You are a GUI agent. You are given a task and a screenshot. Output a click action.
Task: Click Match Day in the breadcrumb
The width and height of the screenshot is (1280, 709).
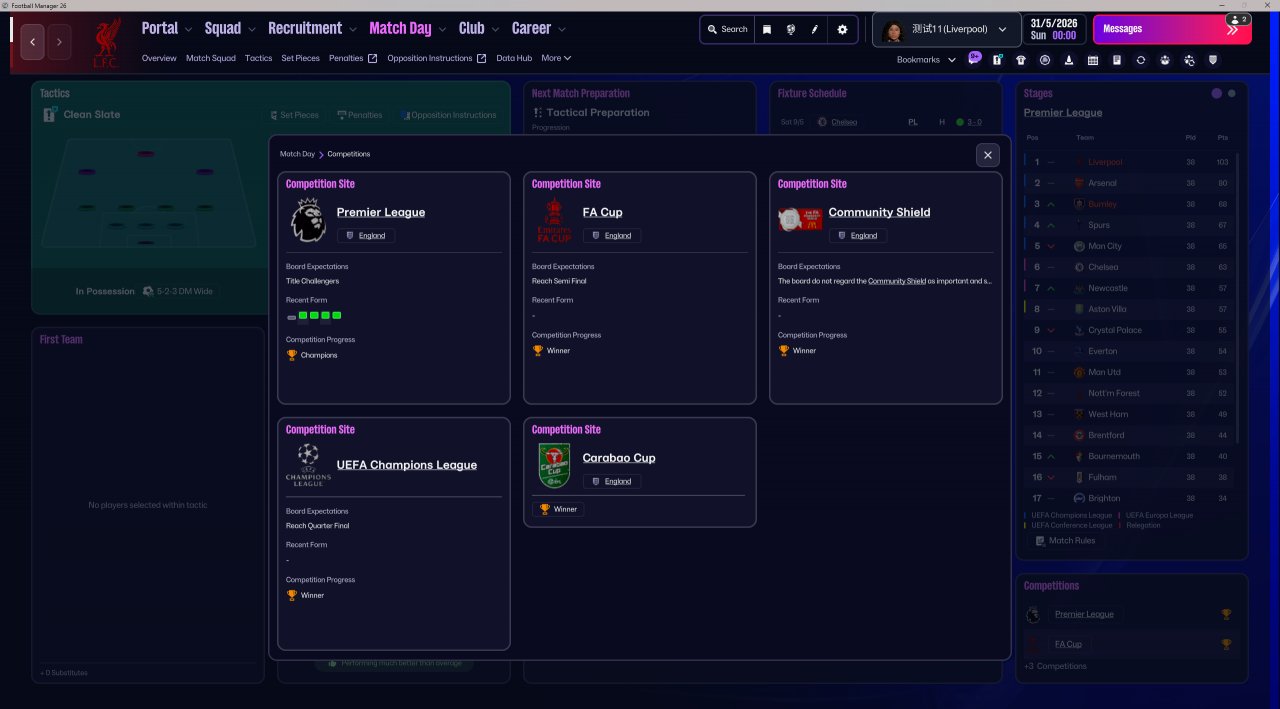[x=297, y=154]
